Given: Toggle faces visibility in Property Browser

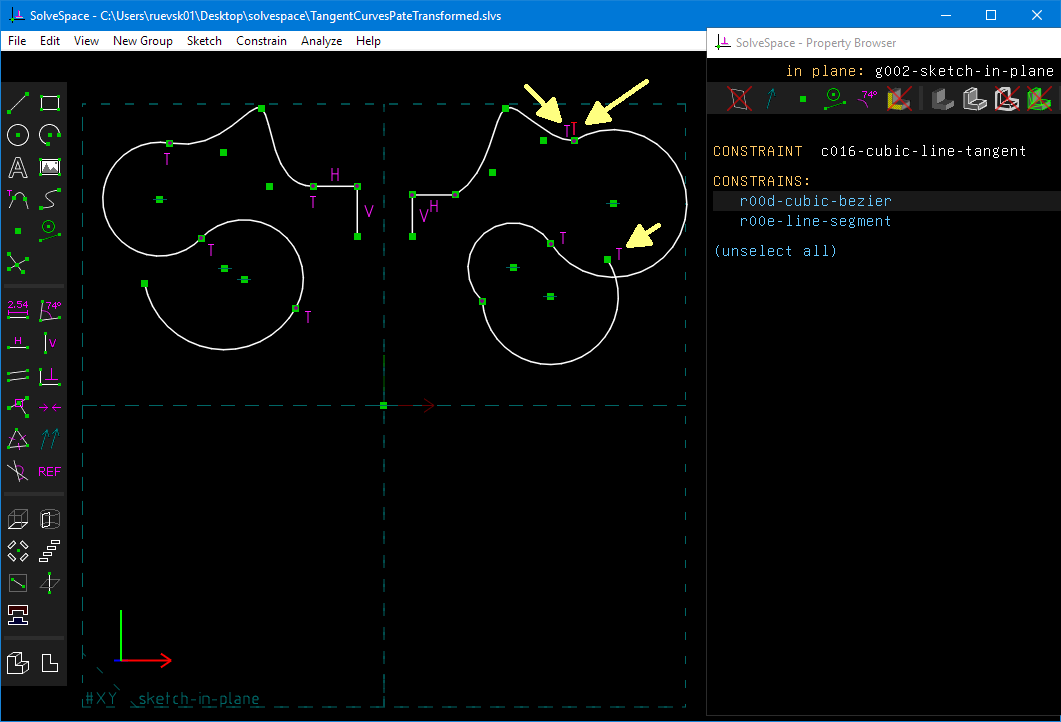Looking at the screenshot, I should tap(899, 99).
